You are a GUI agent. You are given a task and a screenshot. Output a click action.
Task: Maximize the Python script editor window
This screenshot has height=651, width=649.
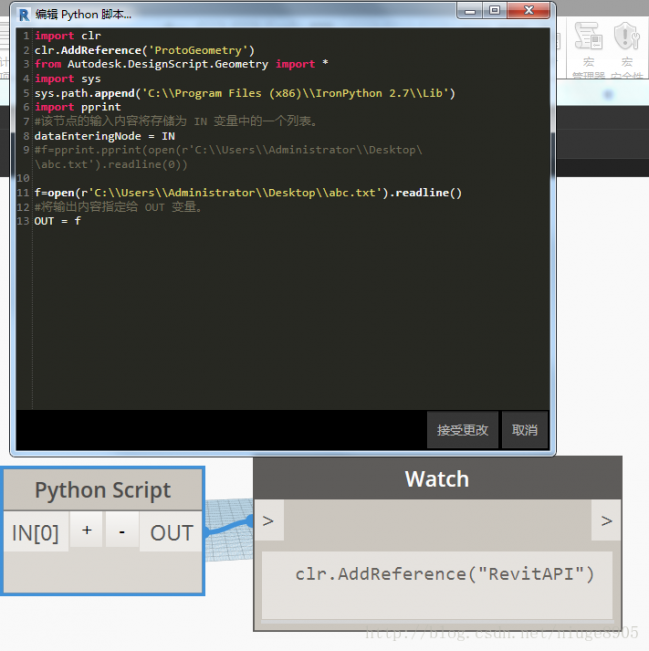[494, 10]
